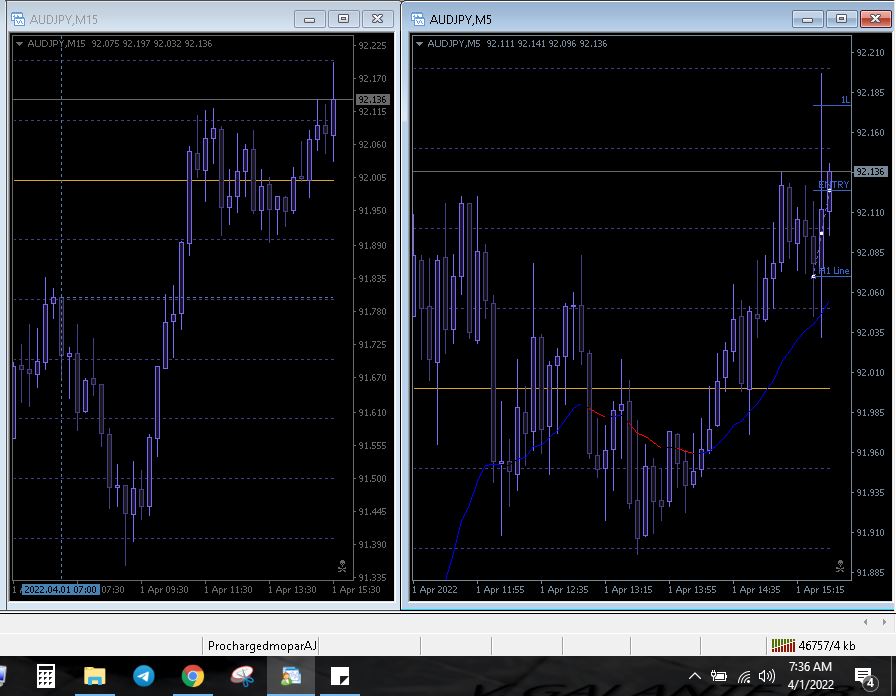
Task: Click the MetaTrader taskbar icon
Action: click(290, 676)
